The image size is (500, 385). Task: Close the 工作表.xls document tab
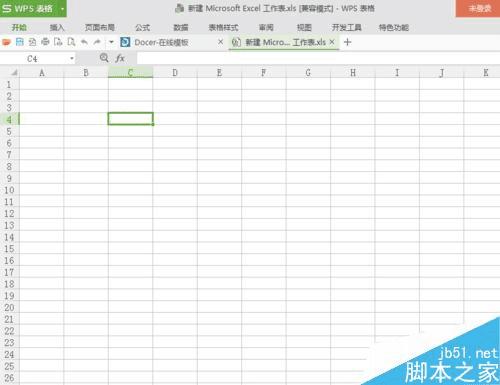point(332,42)
